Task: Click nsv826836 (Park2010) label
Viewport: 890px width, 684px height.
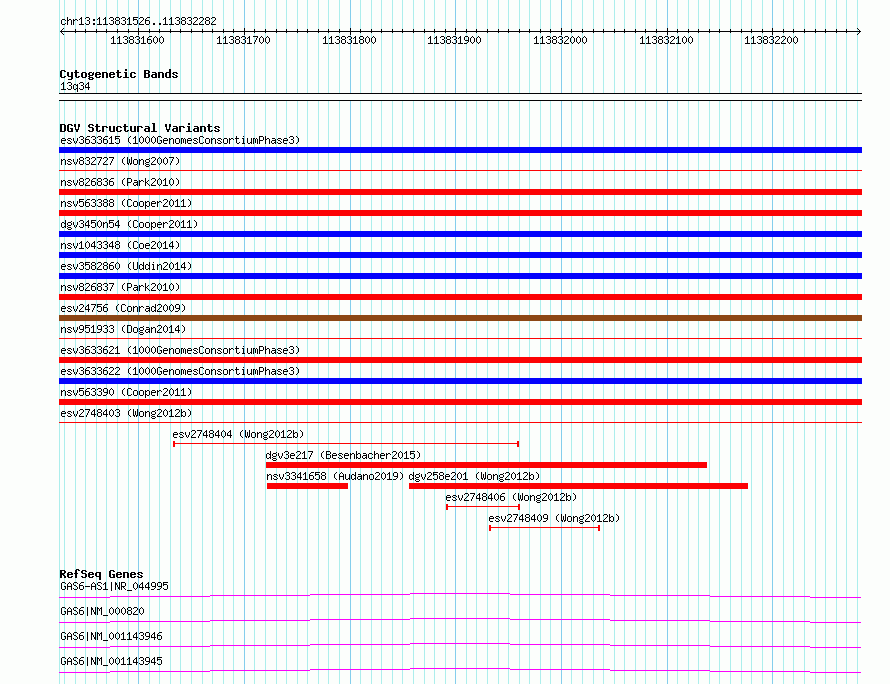Action: [120, 182]
